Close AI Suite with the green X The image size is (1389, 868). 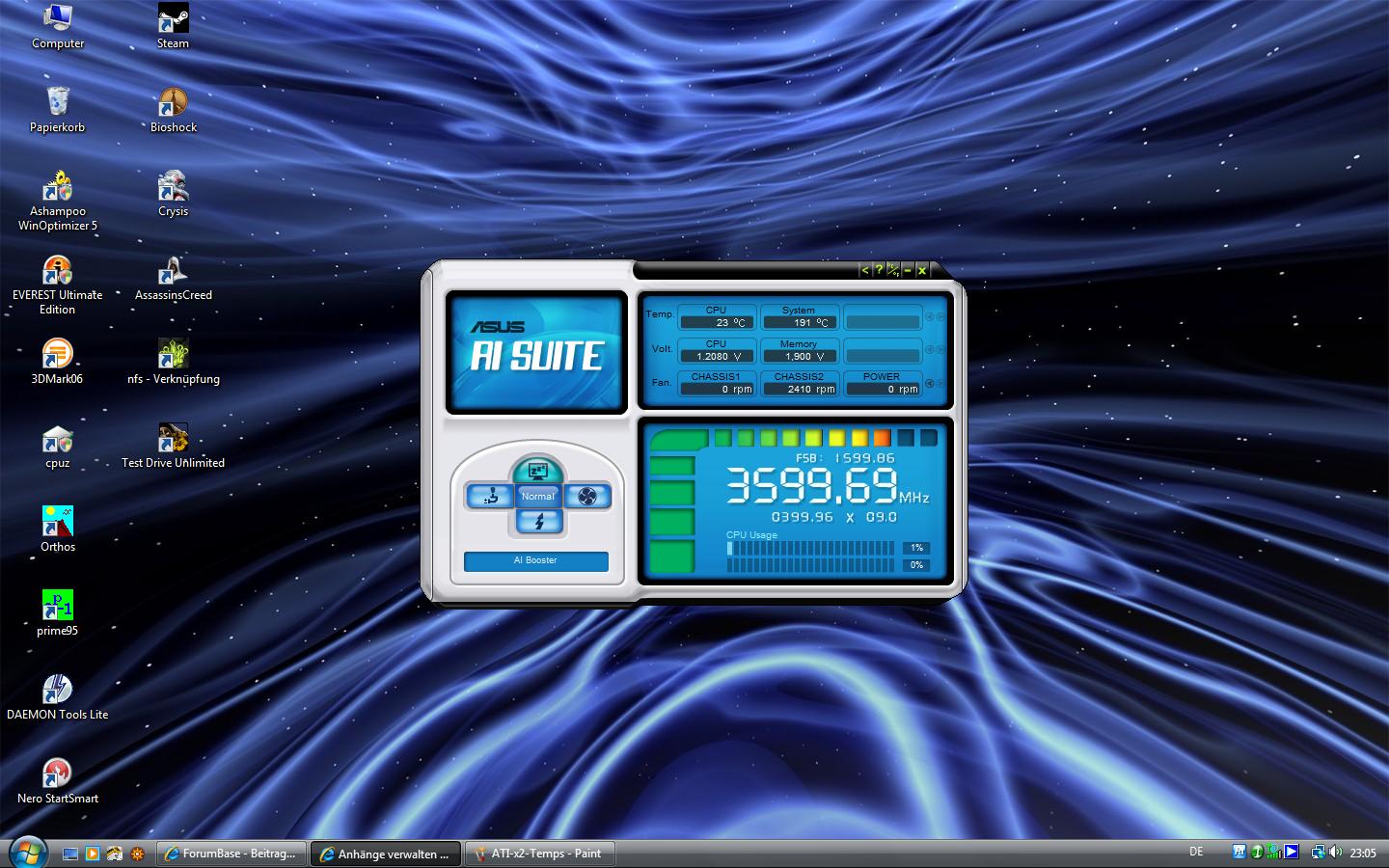[x=922, y=270]
